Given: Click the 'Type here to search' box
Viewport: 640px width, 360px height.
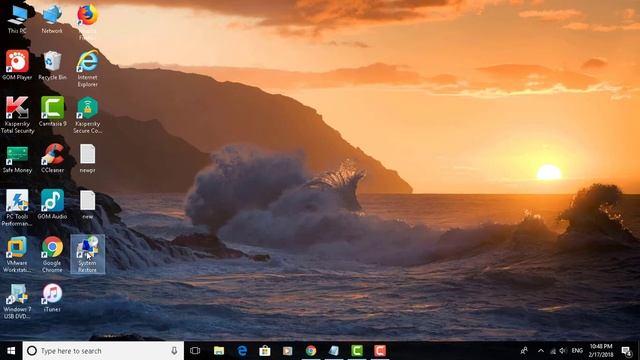Looking at the screenshot, I should pos(103,351).
